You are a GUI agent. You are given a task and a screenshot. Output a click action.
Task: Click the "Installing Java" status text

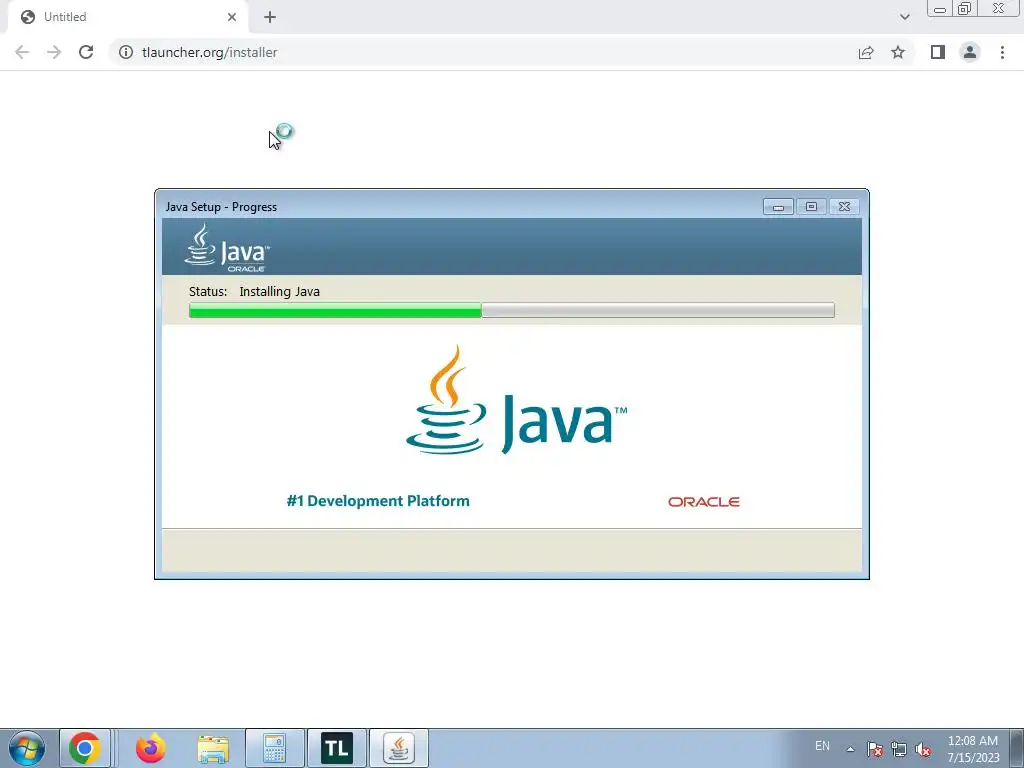coord(280,292)
